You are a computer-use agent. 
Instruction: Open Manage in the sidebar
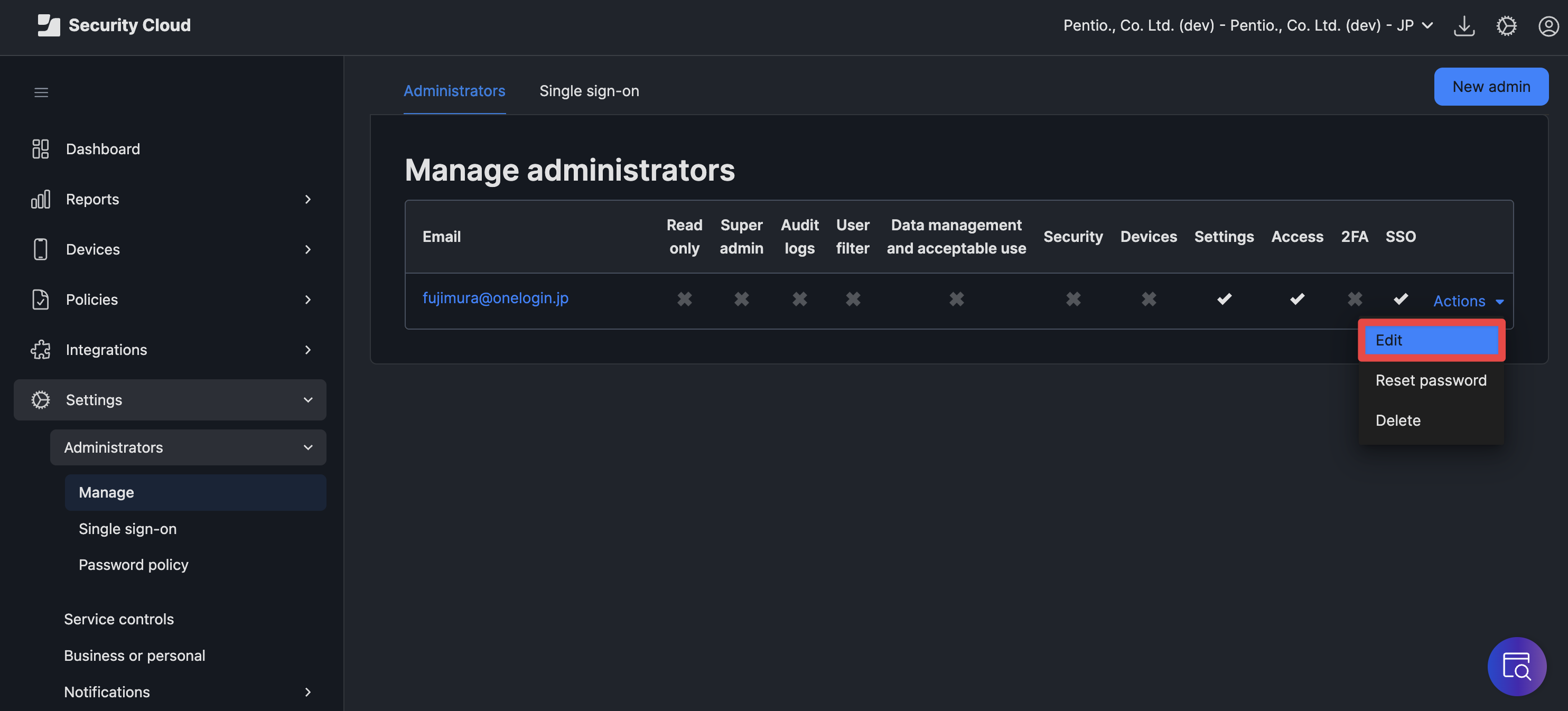[195, 492]
